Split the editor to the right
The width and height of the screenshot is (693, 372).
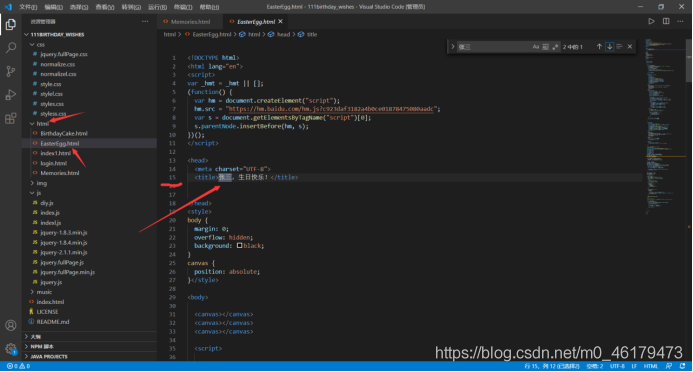[x=666, y=21]
